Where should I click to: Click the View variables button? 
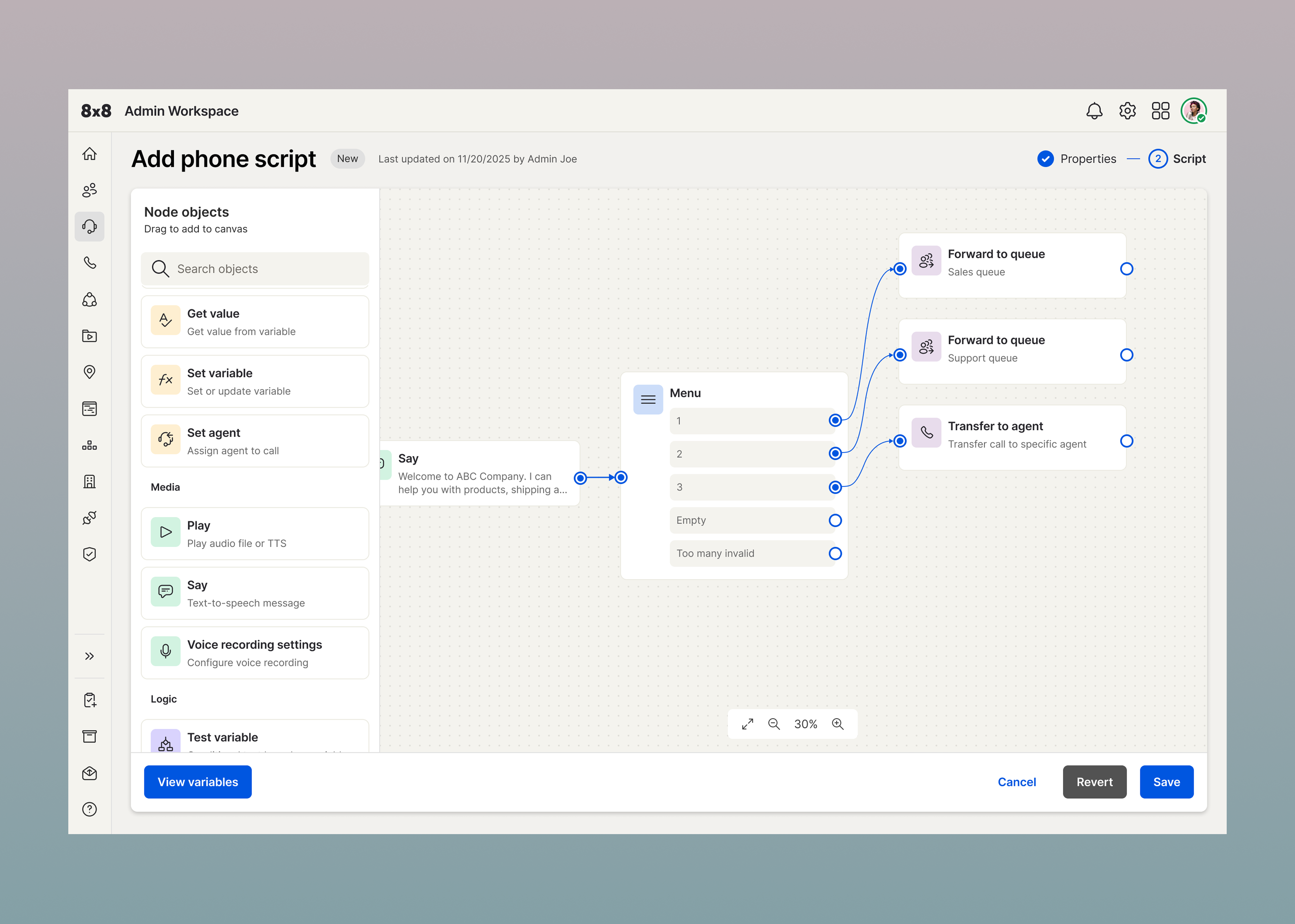(198, 782)
